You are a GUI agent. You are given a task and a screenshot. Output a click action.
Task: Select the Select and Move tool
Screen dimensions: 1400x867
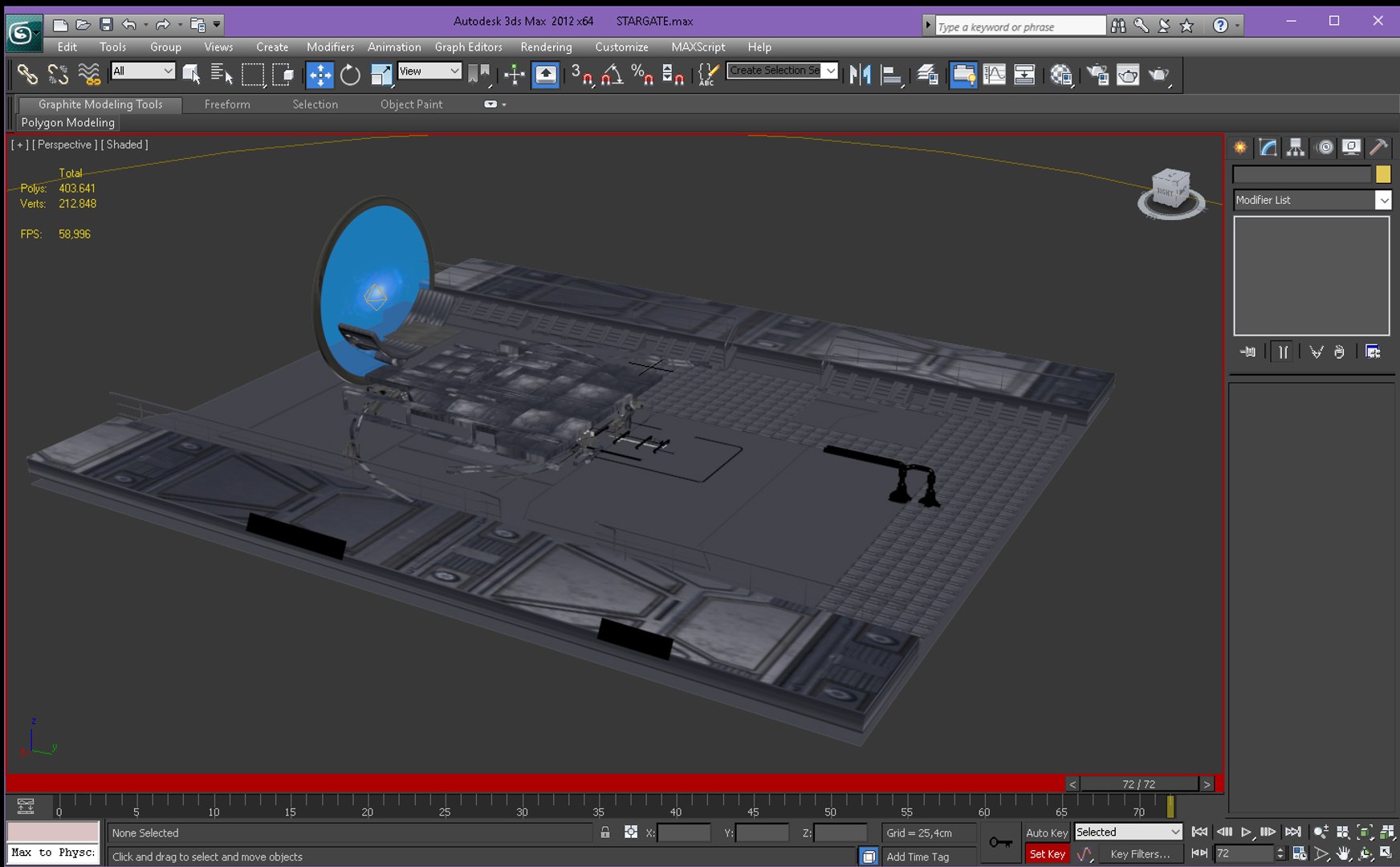319,75
